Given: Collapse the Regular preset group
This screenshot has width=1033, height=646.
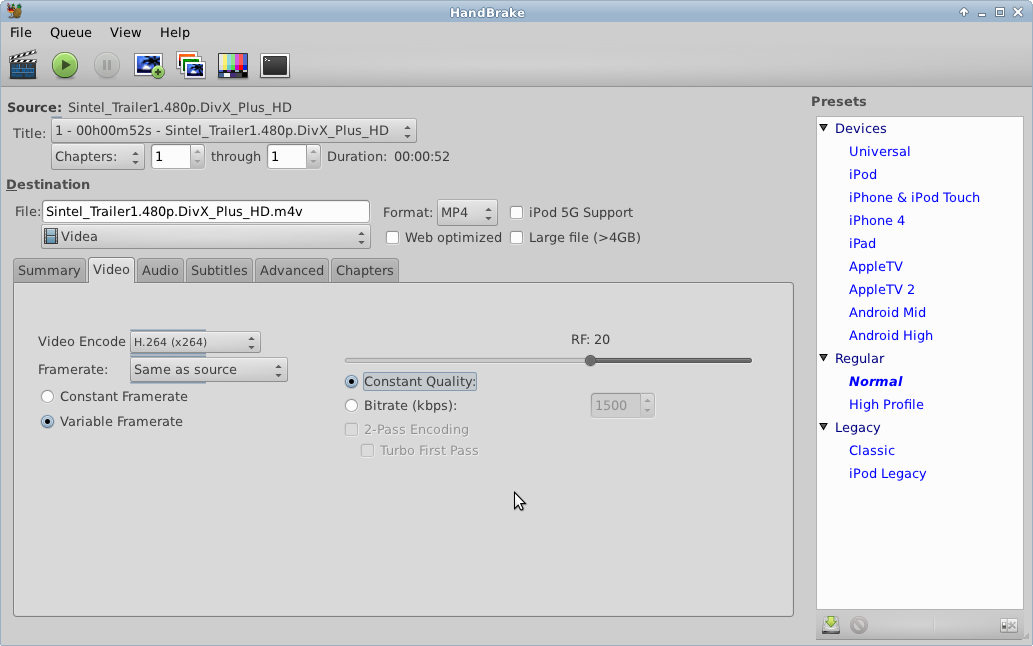Looking at the screenshot, I should pos(824,358).
